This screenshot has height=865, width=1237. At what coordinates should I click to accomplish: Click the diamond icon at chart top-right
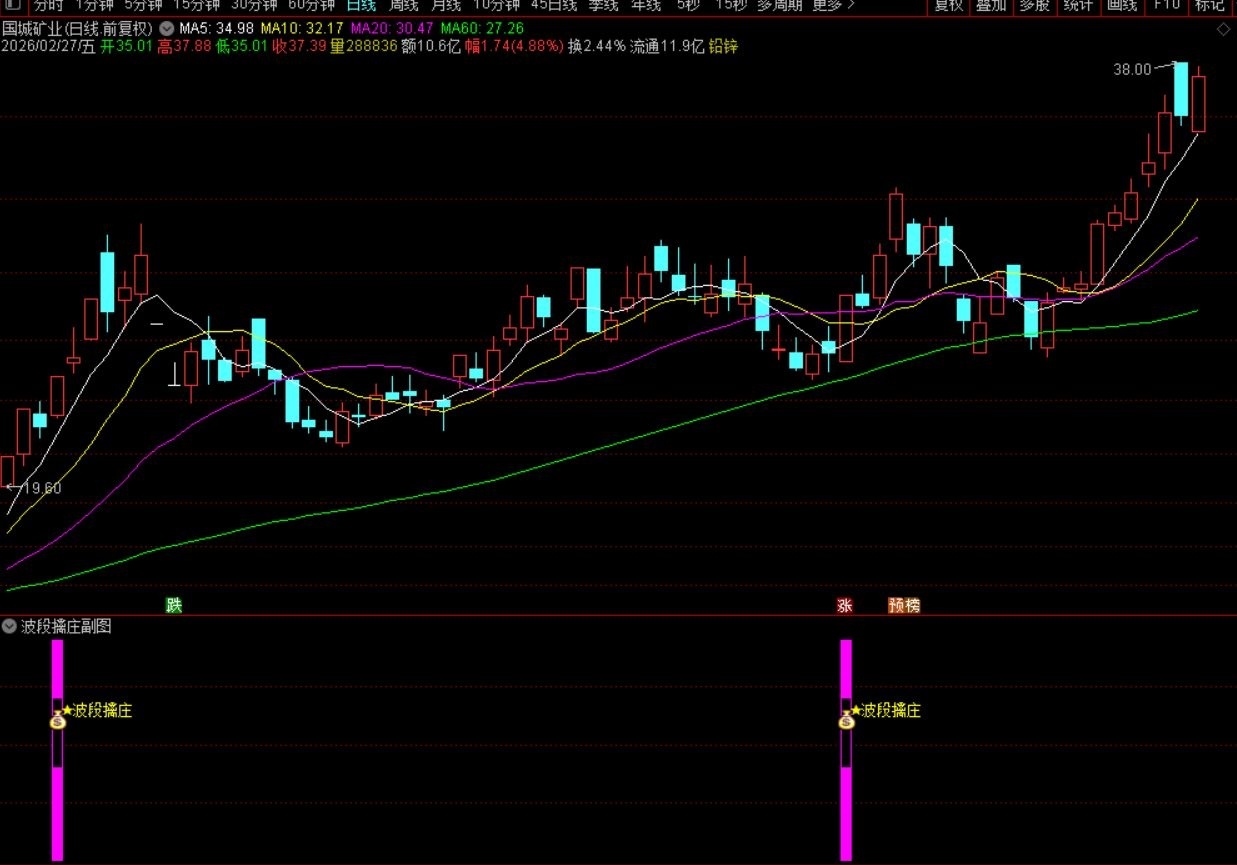pos(1223,29)
